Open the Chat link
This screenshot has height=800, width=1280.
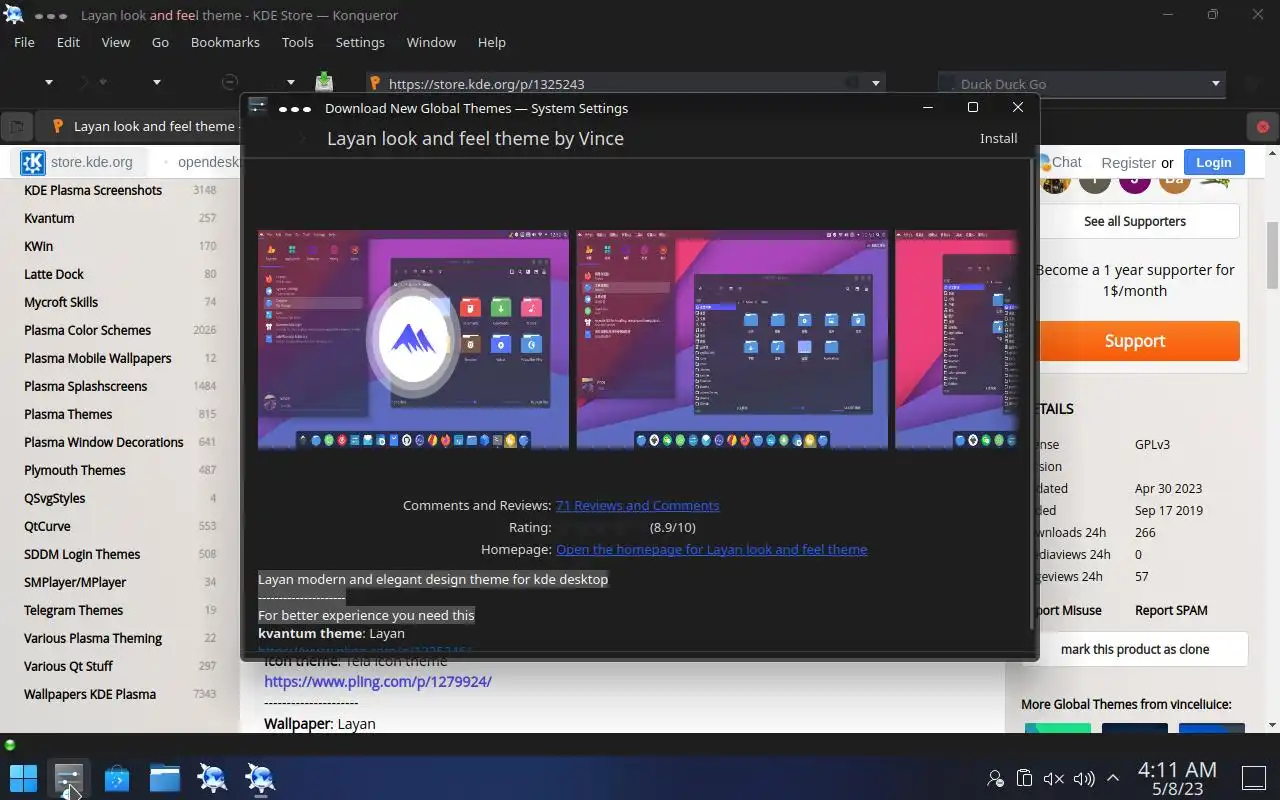(1065, 162)
